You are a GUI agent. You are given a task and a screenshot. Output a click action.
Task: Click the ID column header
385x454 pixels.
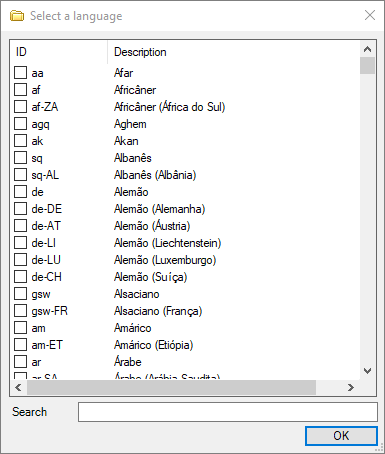point(59,52)
